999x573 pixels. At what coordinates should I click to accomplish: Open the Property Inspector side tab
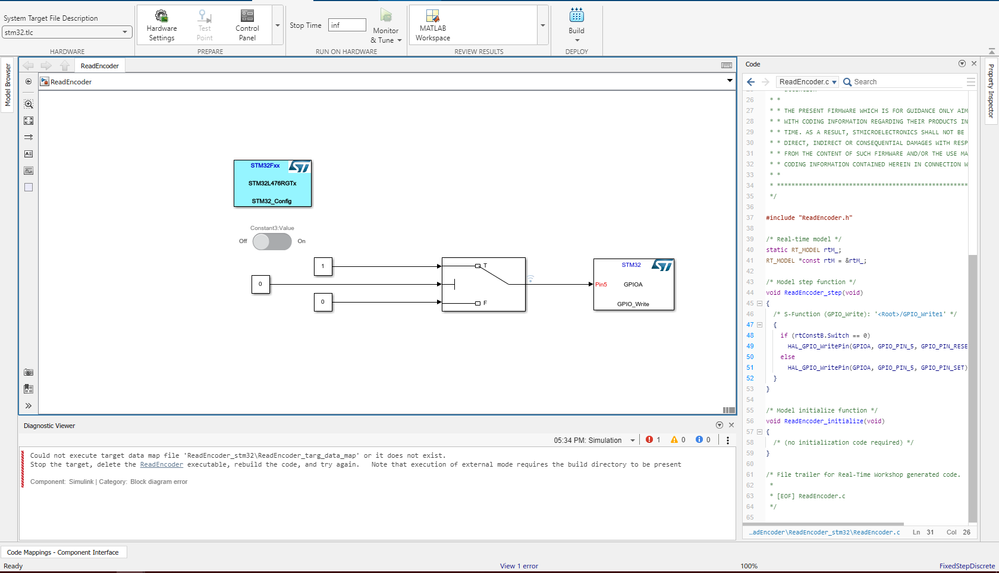coord(991,90)
